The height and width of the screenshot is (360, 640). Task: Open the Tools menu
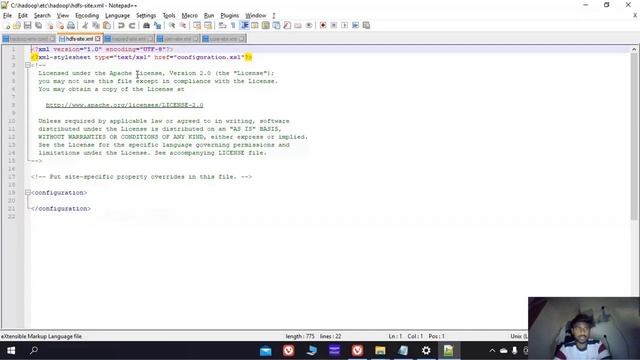[x=169, y=16]
